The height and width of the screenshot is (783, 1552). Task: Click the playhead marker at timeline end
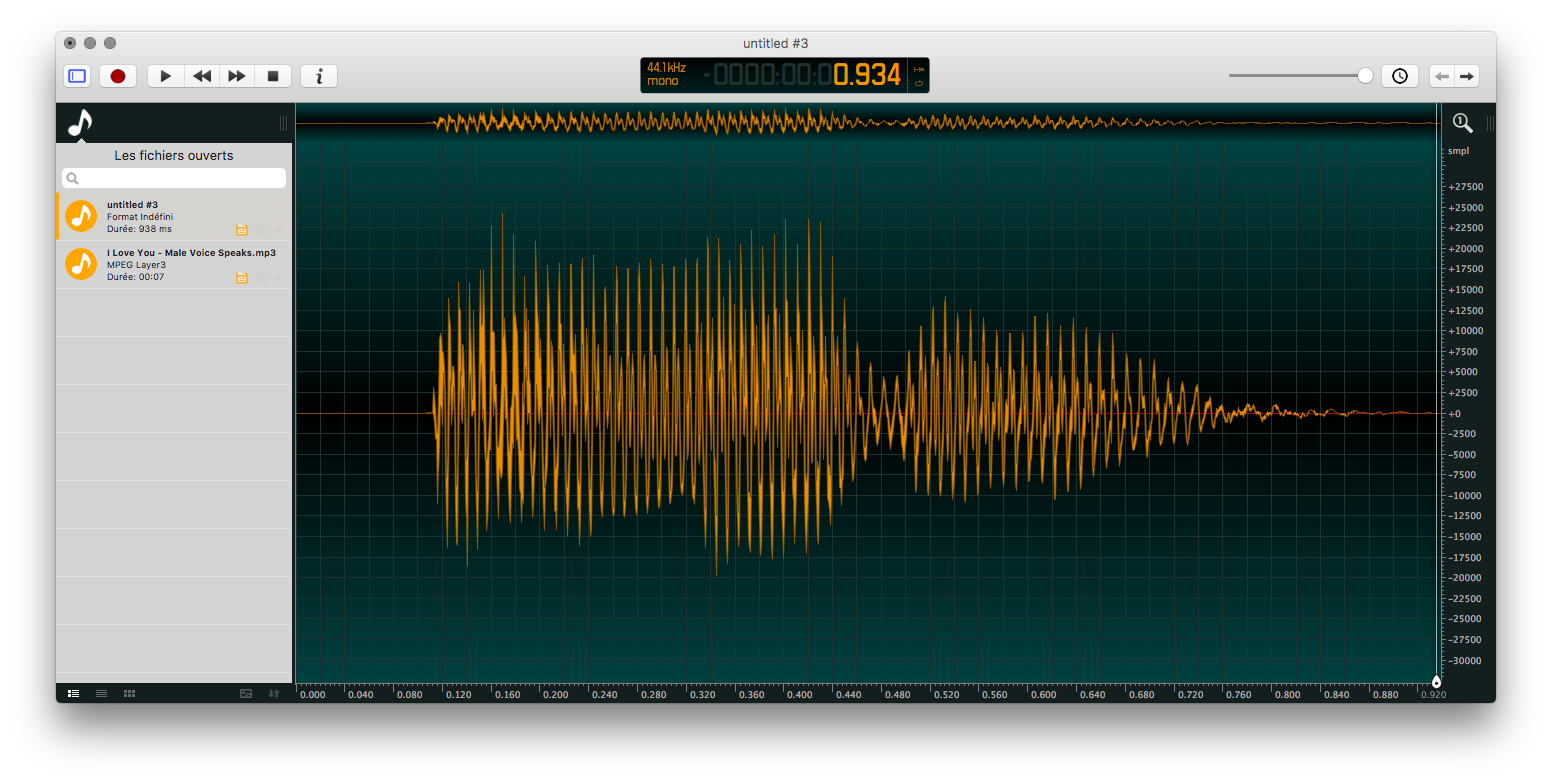[1436, 682]
